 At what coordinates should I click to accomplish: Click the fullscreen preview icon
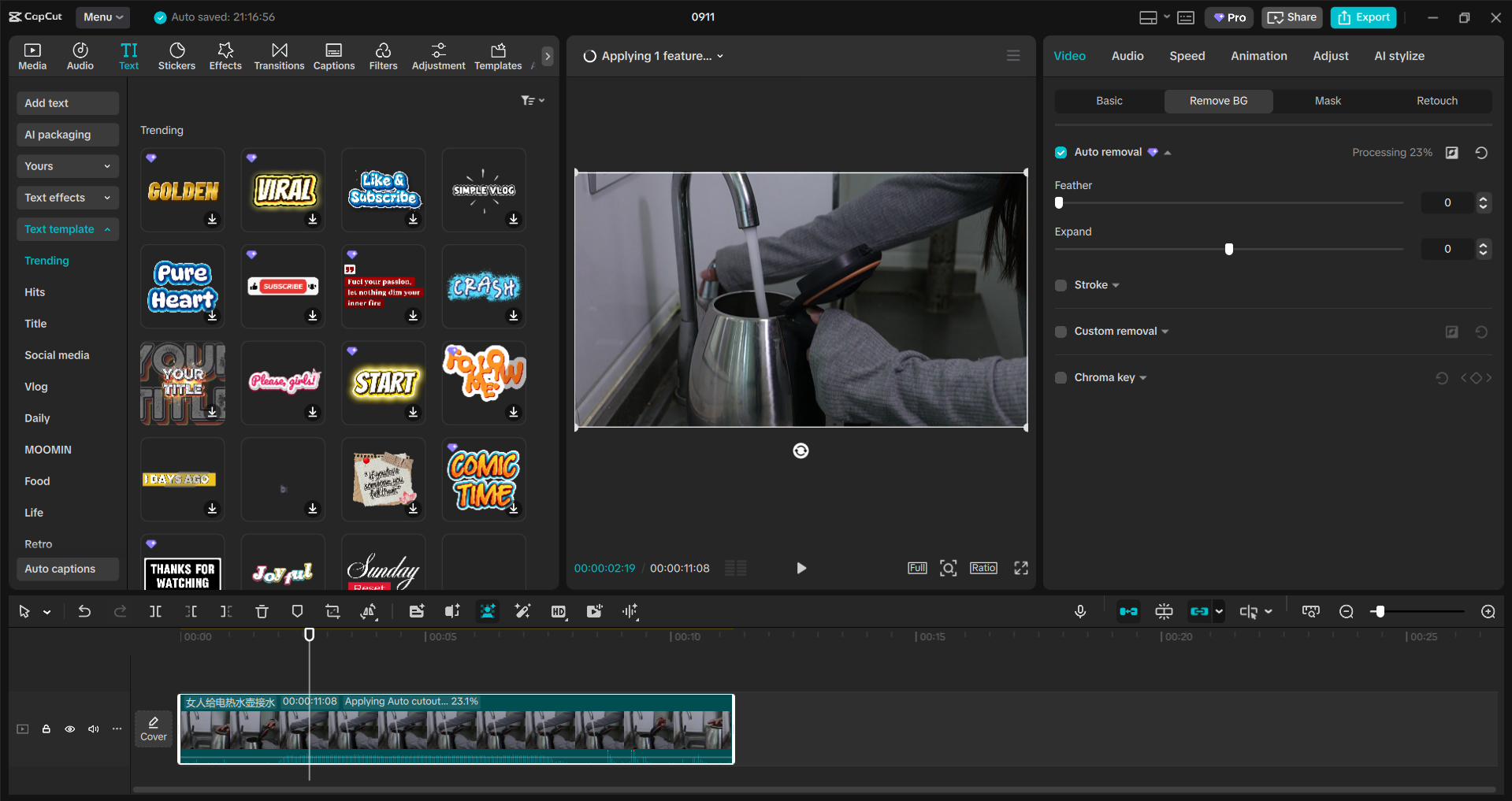pyautogui.click(x=1021, y=568)
